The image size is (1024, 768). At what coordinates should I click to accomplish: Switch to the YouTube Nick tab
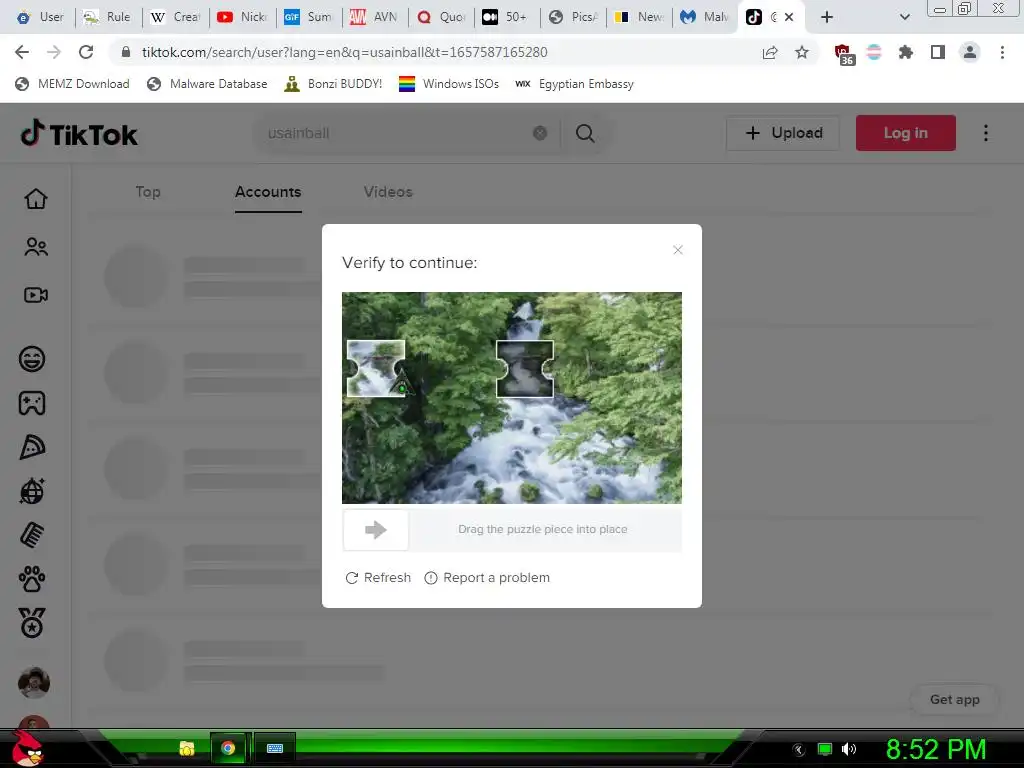pyautogui.click(x=242, y=17)
